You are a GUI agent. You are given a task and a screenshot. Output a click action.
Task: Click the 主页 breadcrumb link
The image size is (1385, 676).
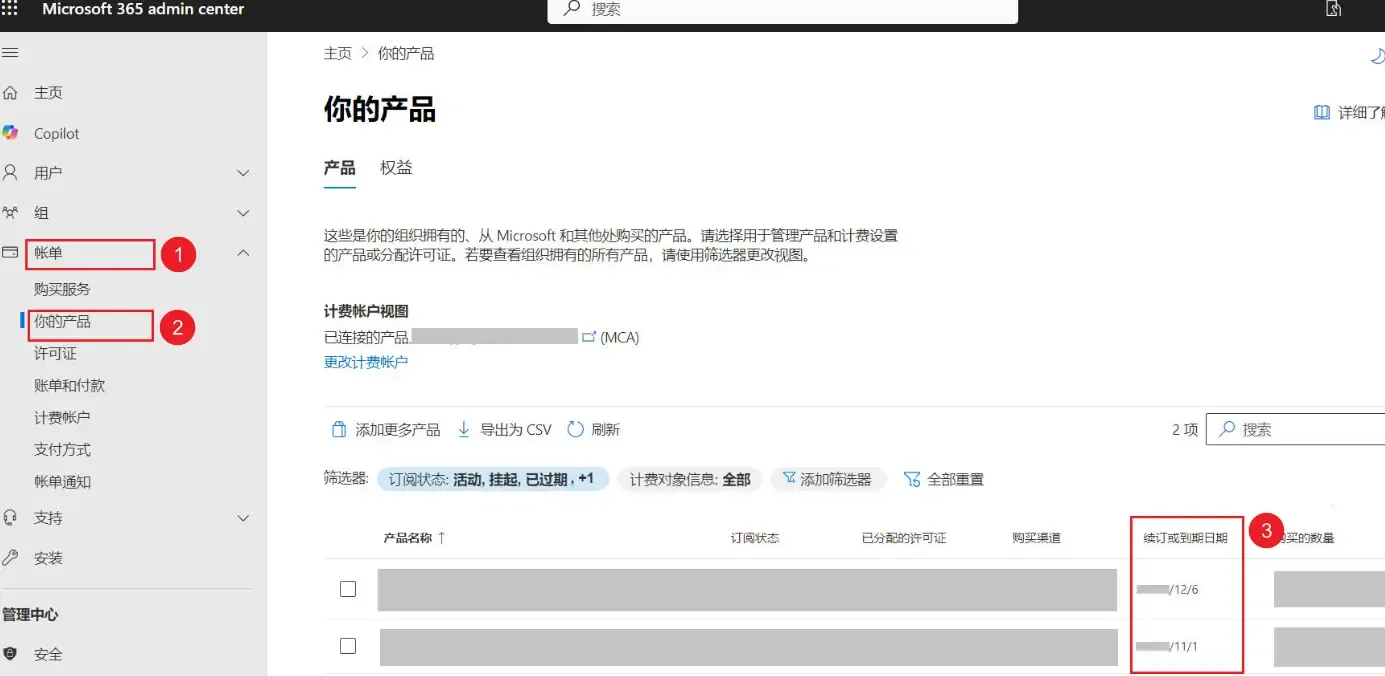338,53
